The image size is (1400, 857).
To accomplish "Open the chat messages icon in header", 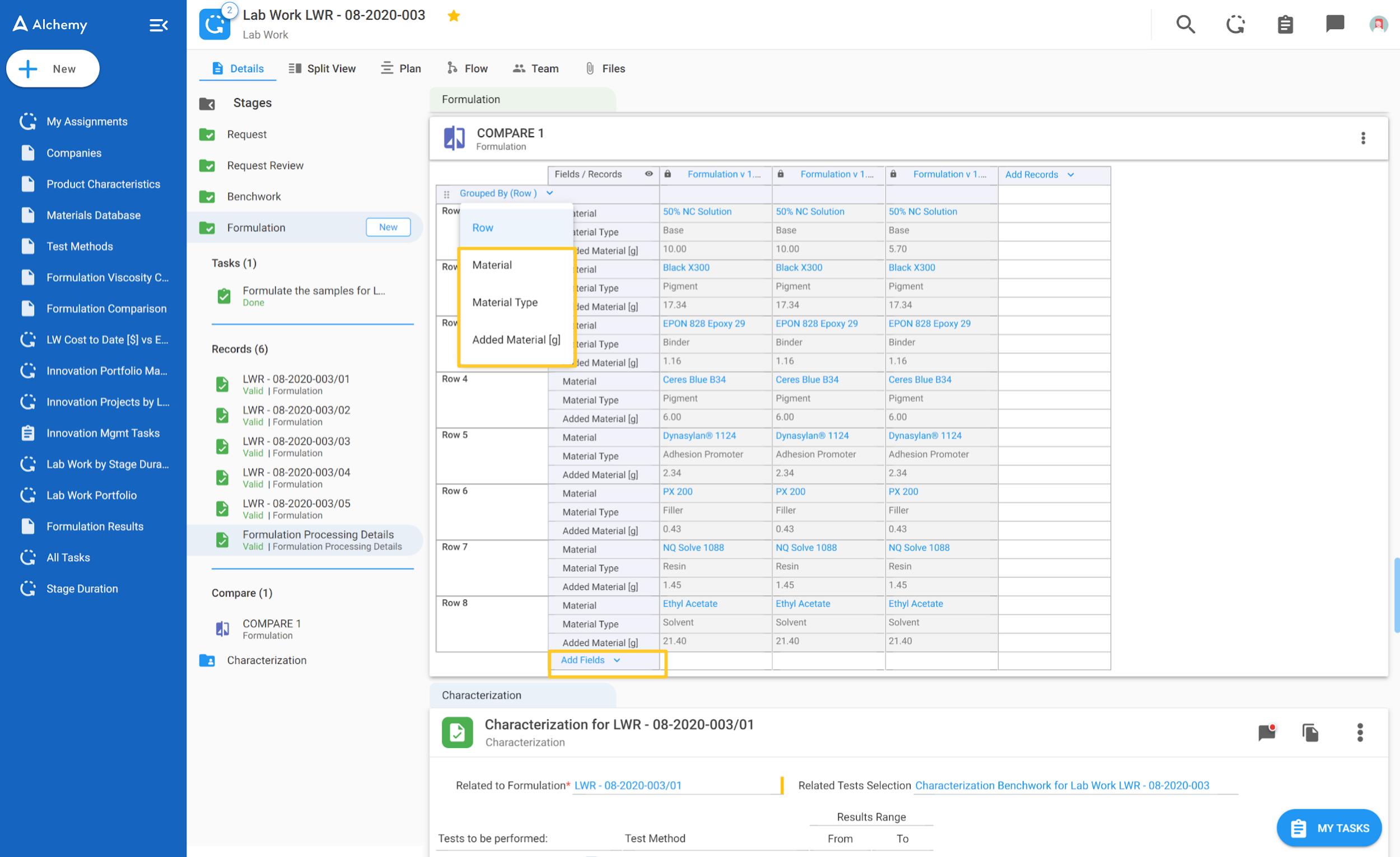I will click(x=1334, y=24).
